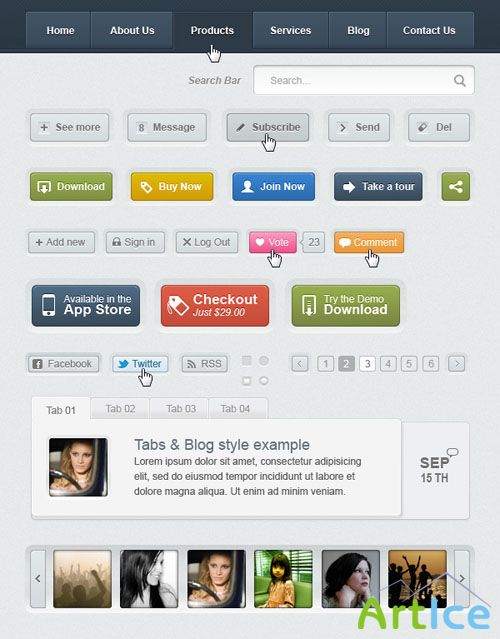
Task: Tick the unchecked square checkbox
Action: [247, 381]
